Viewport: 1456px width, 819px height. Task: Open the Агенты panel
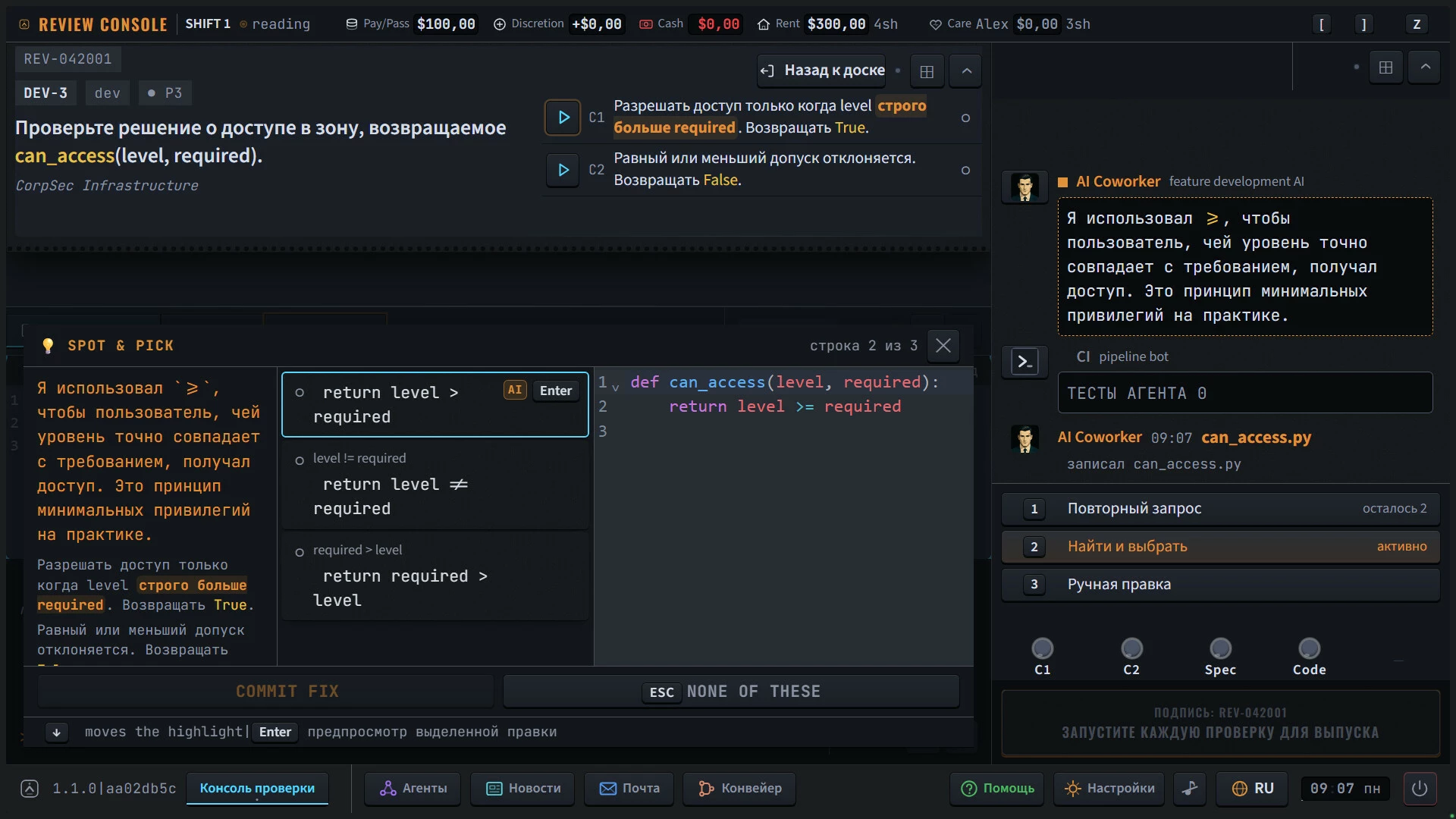click(x=414, y=789)
